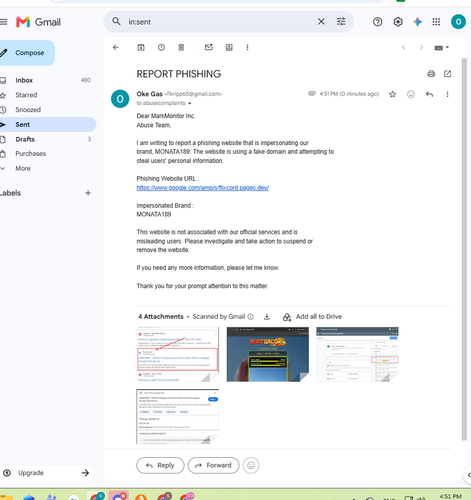Create new label plus icon
The height and width of the screenshot is (500, 471).
pyautogui.click(x=88, y=193)
